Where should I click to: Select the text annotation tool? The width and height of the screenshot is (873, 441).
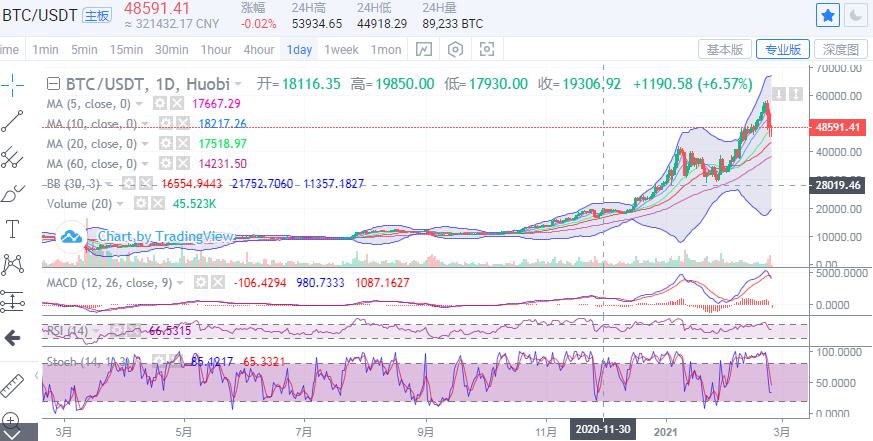click(13, 229)
